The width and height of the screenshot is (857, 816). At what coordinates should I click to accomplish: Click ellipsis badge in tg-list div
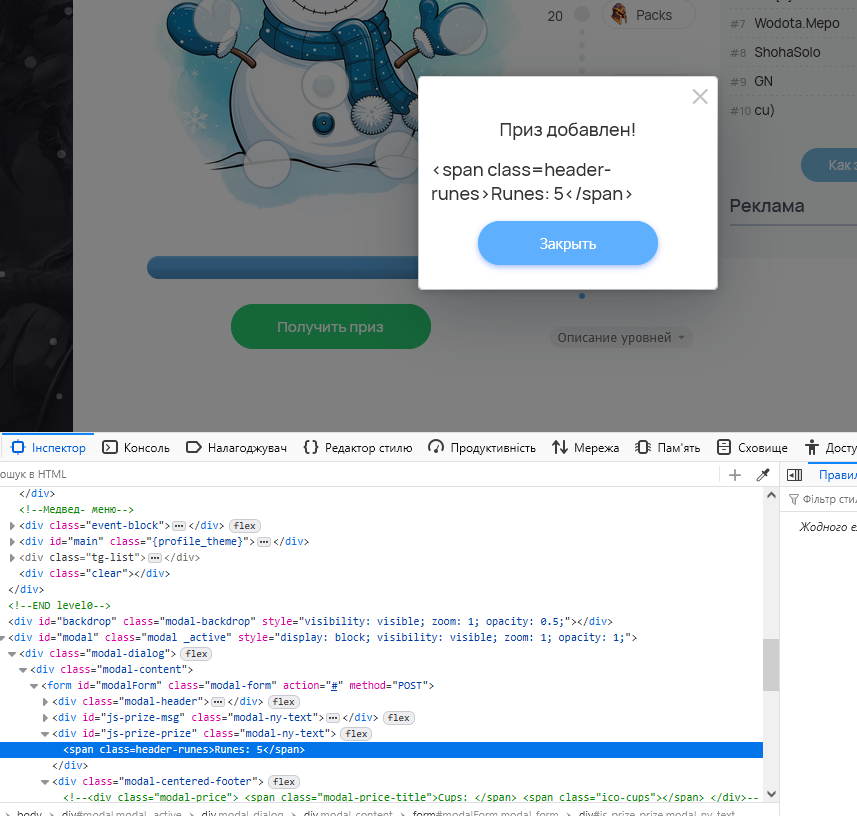pyautogui.click(x=155, y=557)
